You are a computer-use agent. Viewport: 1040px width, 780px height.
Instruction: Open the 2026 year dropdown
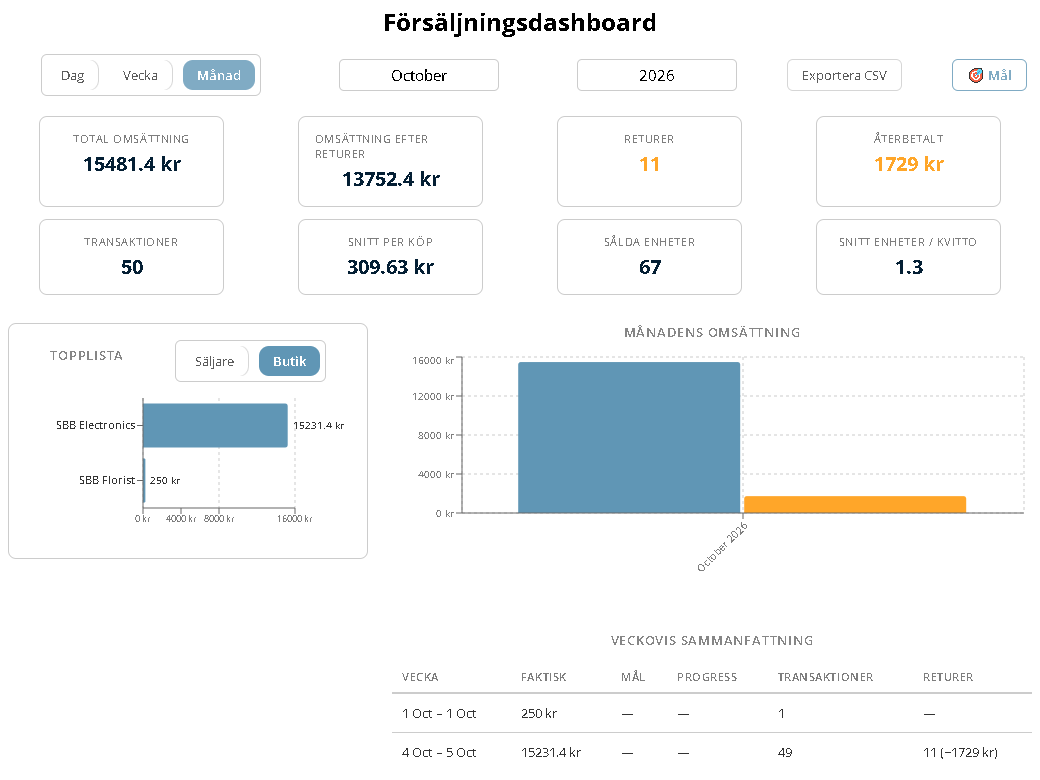[x=657, y=76]
